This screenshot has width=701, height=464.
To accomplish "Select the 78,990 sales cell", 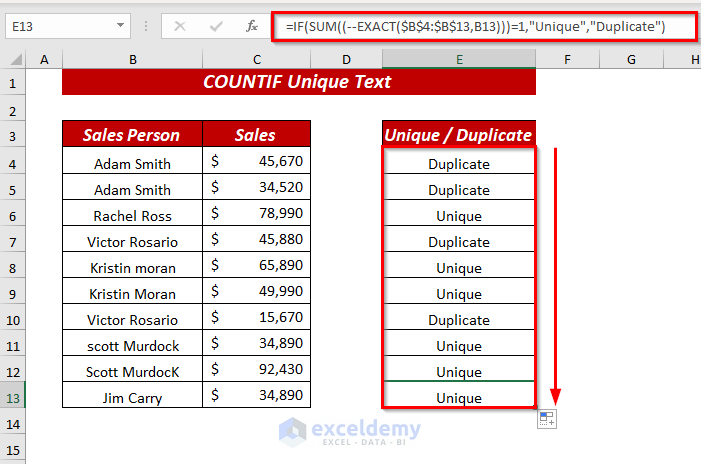I will pyautogui.click(x=256, y=213).
